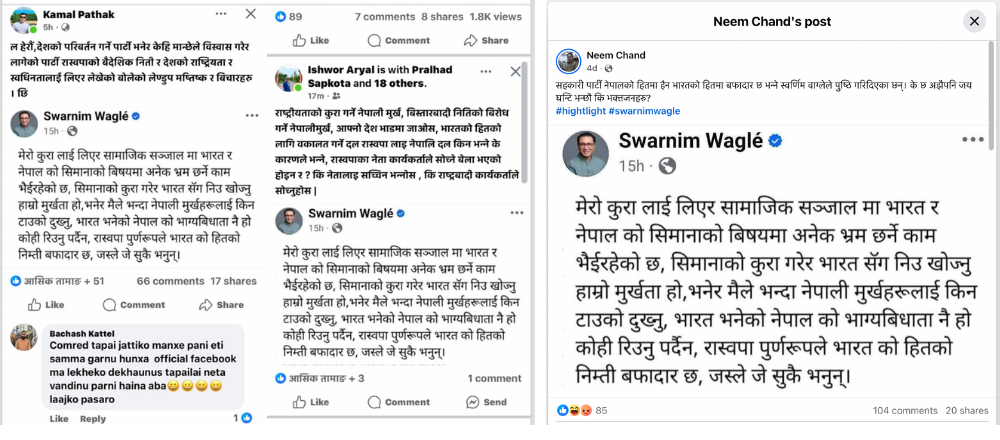Click the Share button beside 1.8K views
Image resolution: width=1000 pixels, height=440 pixels.
pyautogui.click(x=486, y=40)
